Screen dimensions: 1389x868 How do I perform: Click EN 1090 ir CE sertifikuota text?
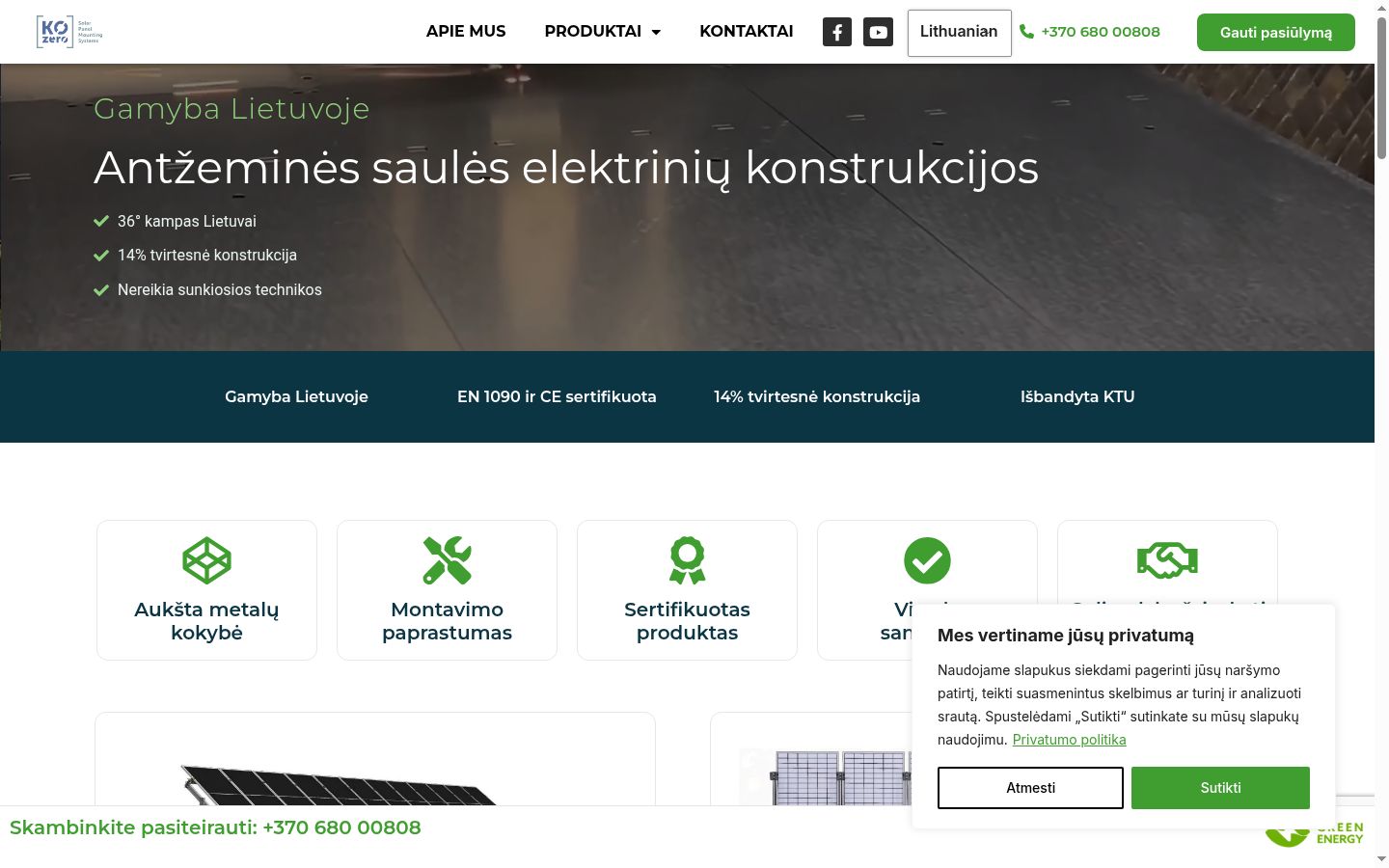tap(557, 396)
